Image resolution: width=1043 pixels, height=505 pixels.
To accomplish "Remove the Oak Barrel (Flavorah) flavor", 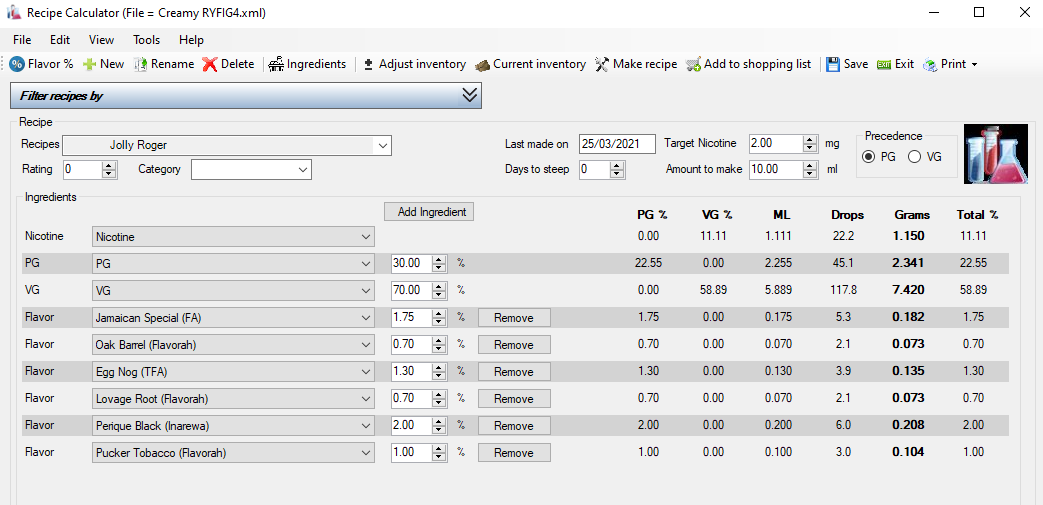I will pyautogui.click(x=514, y=345).
